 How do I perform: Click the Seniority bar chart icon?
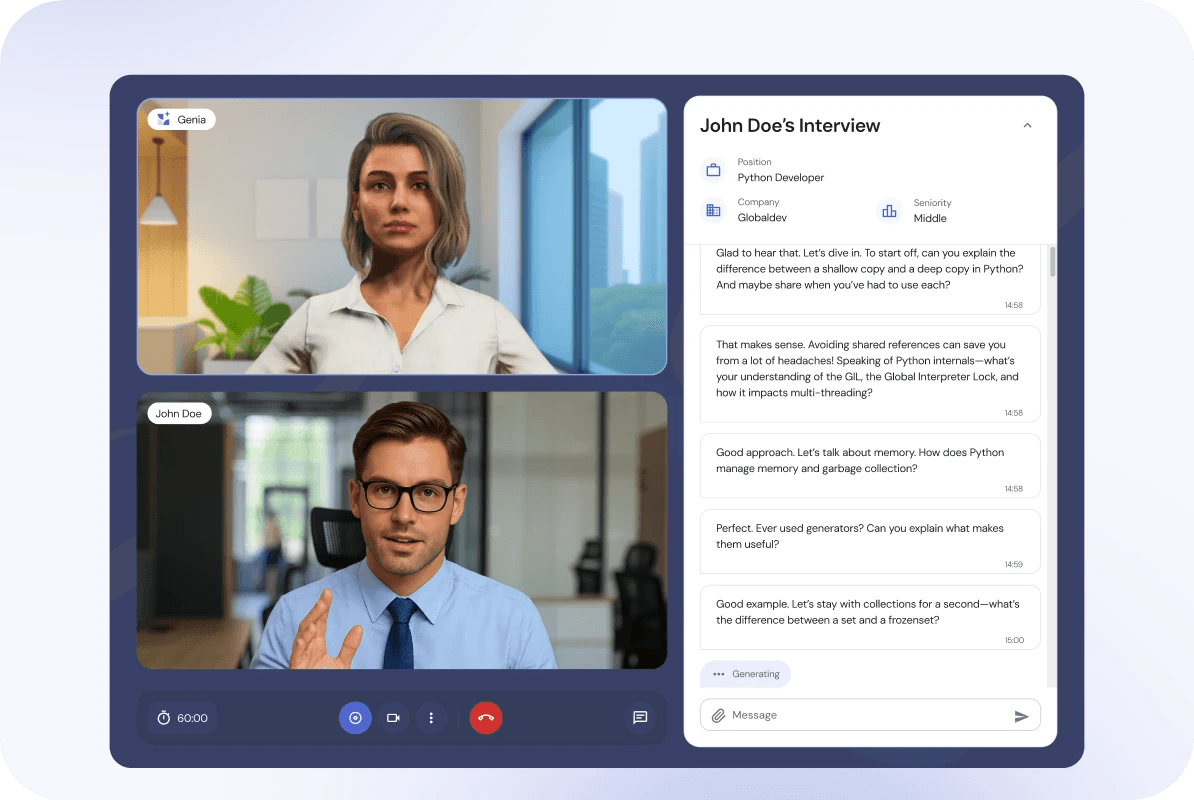[889, 211]
